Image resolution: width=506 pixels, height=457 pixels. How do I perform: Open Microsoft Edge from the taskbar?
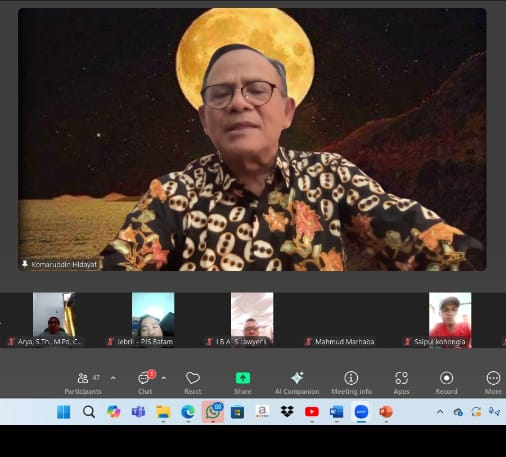pyautogui.click(x=188, y=412)
